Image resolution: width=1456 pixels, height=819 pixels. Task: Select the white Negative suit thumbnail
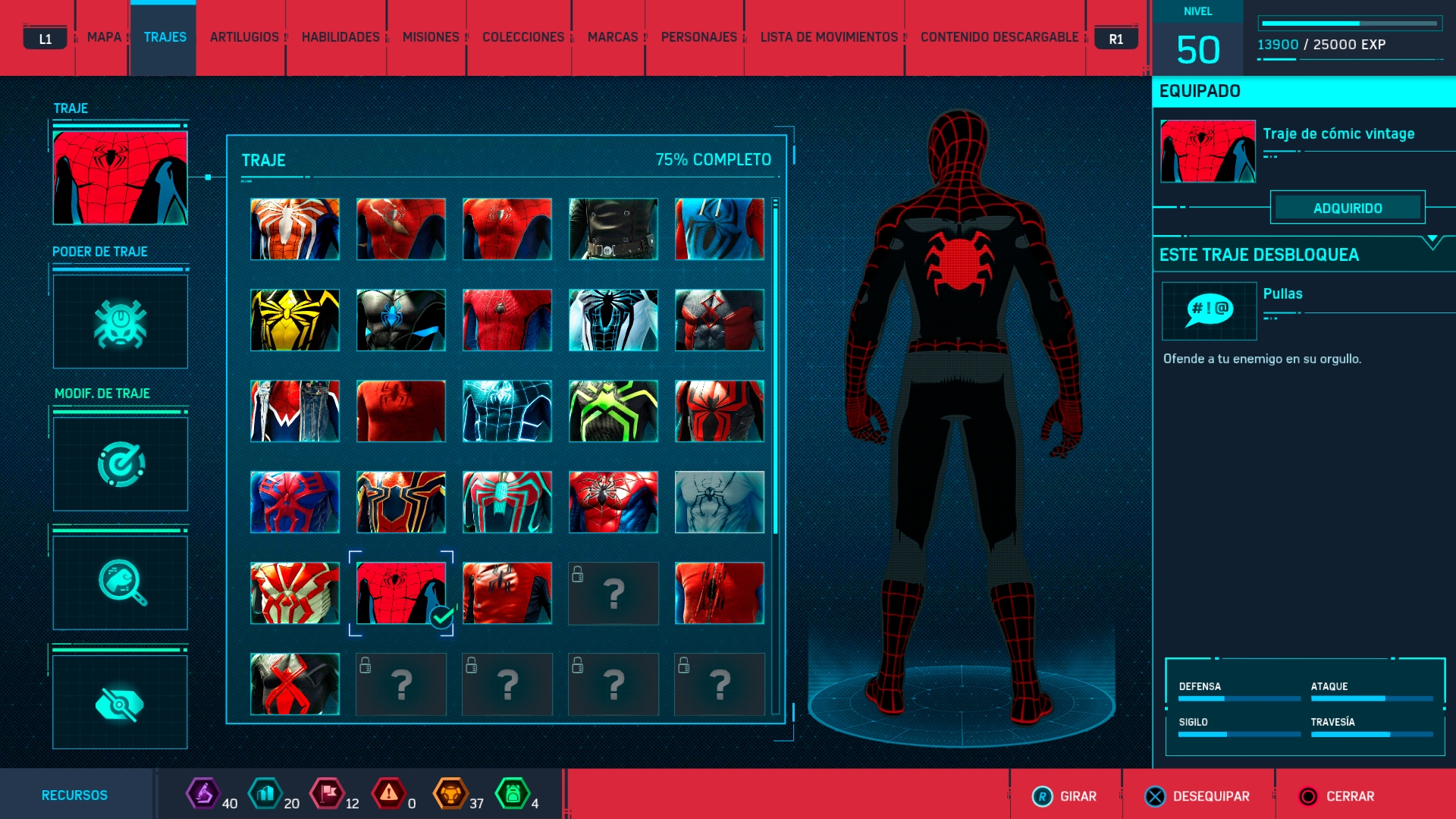(613, 320)
